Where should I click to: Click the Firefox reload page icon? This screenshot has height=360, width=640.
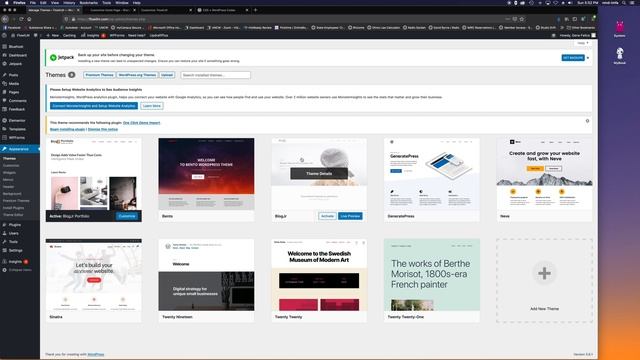(21, 19)
